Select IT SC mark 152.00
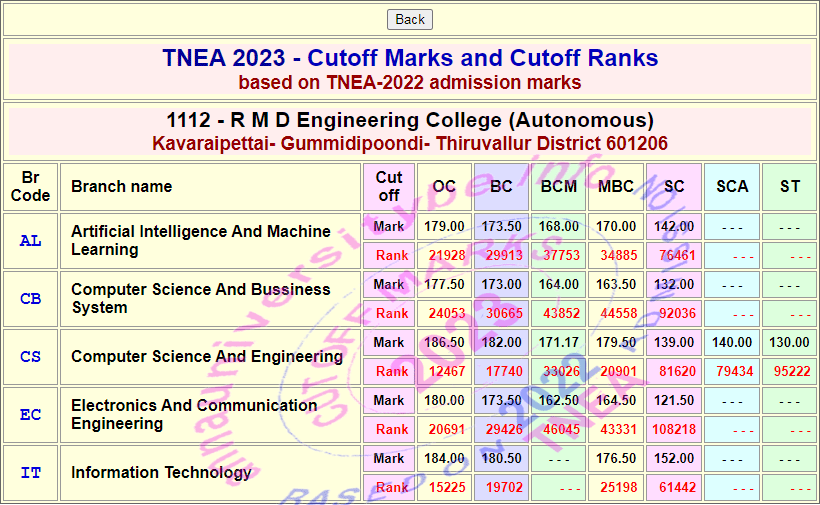The height and width of the screenshot is (505, 820). (674, 458)
